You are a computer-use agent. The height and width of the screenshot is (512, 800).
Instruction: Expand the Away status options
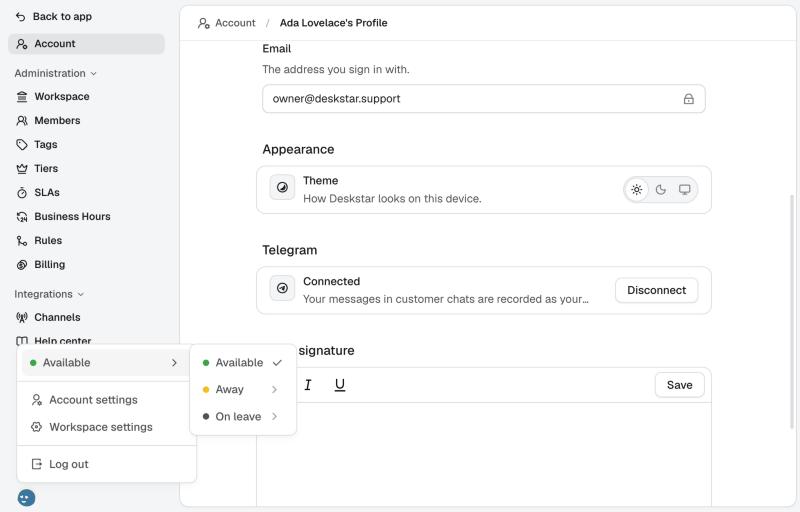pyautogui.click(x=243, y=390)
